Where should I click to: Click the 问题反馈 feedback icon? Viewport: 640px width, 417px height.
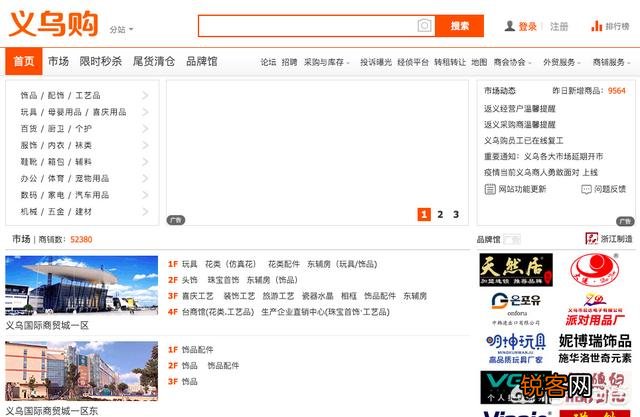coord(586,189)
